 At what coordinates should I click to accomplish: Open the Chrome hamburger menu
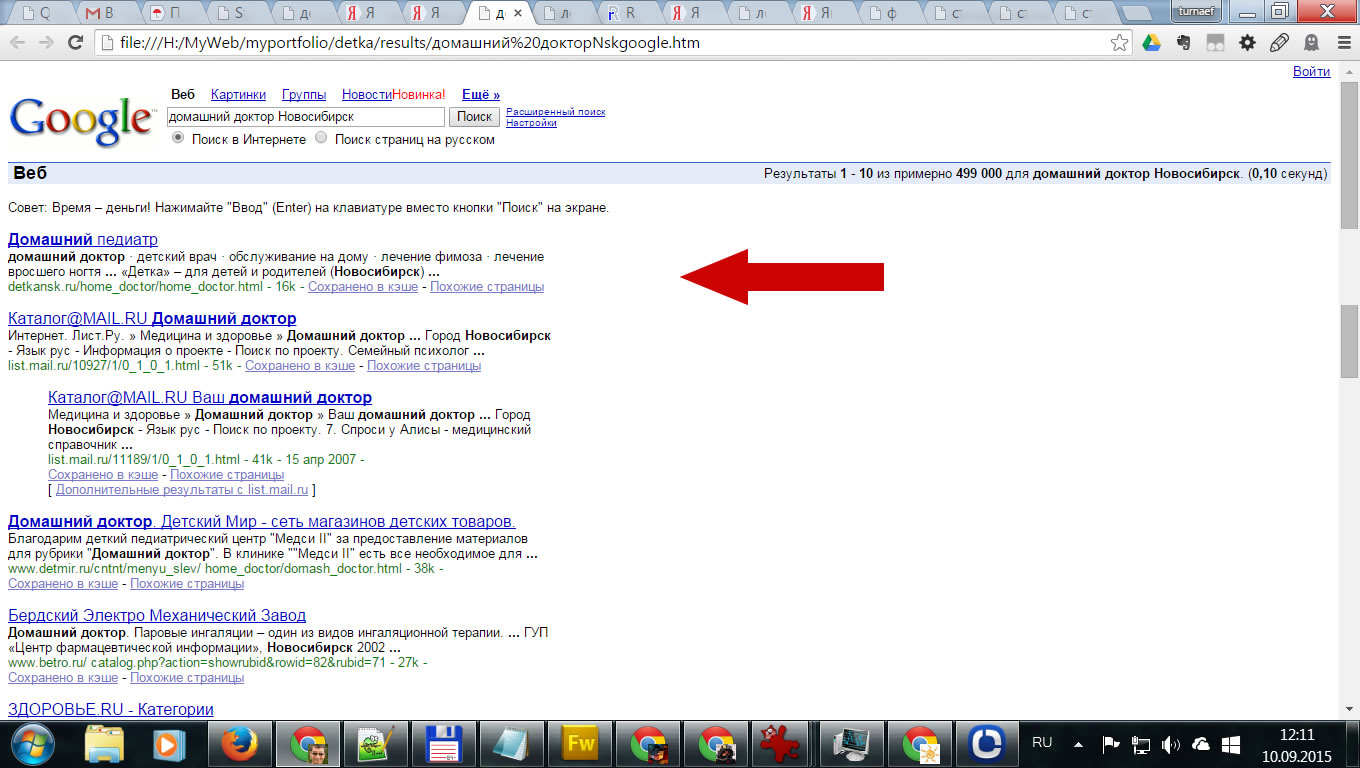point(1342,43)
